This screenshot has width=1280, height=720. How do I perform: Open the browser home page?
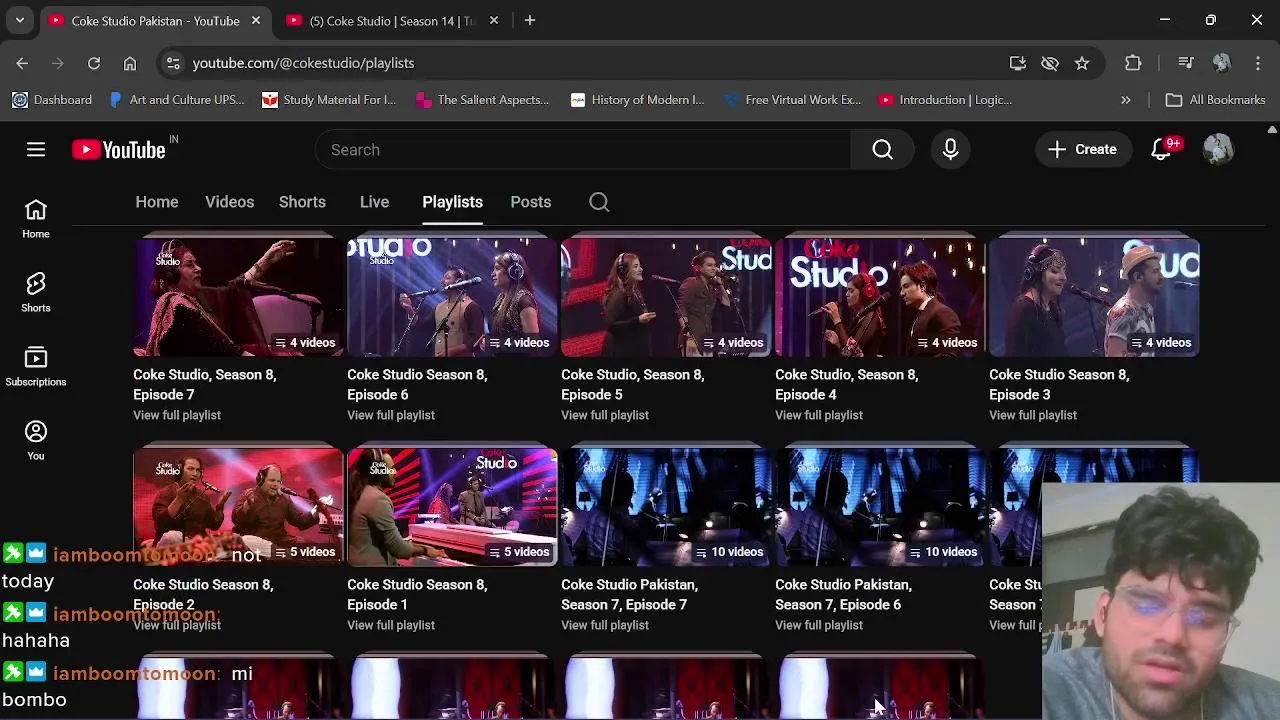(130, 63)
